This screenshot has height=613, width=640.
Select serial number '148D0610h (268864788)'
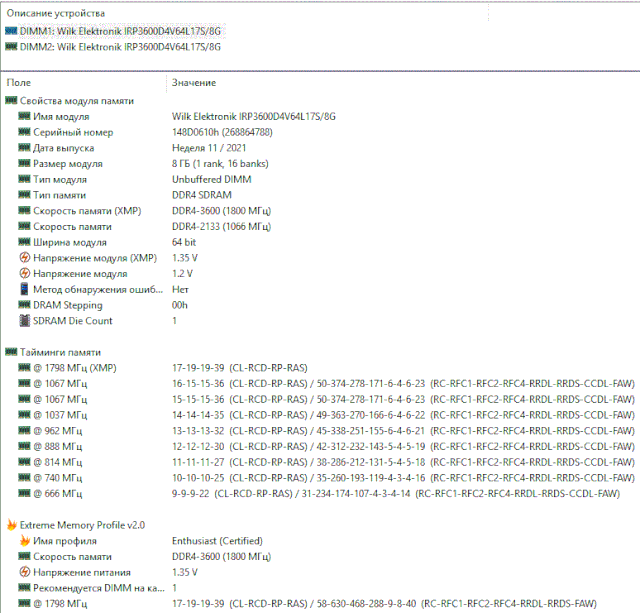pyautogui.click(x=222, y=132)
